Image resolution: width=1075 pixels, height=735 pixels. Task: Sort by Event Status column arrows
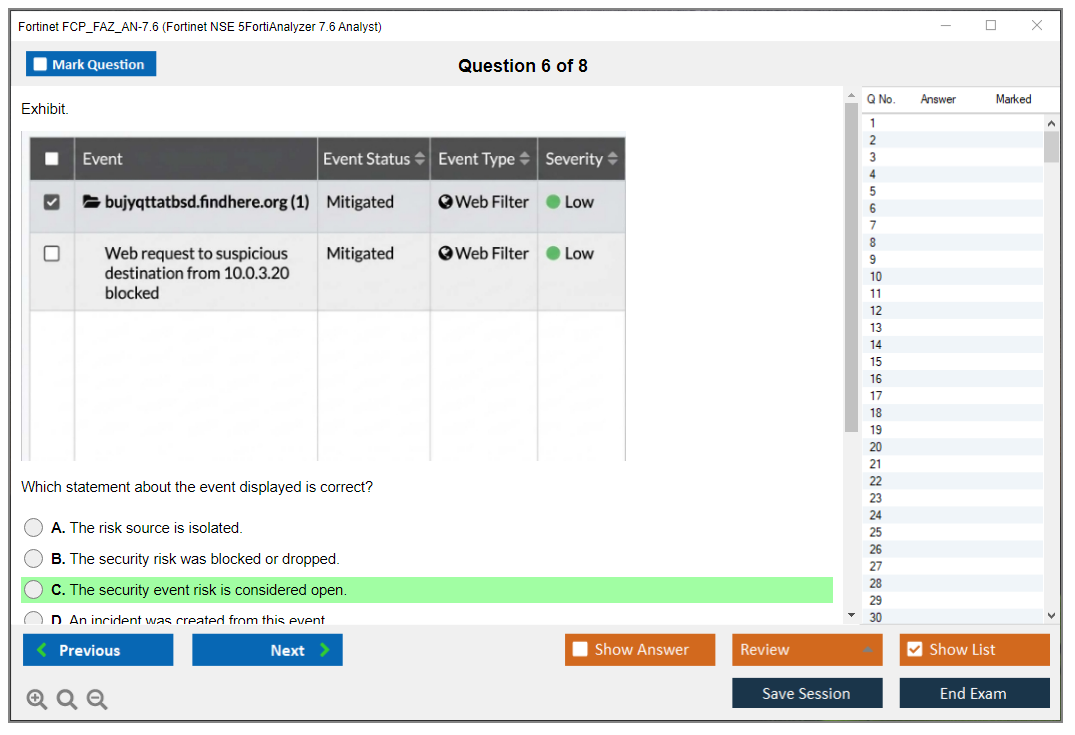420,158
